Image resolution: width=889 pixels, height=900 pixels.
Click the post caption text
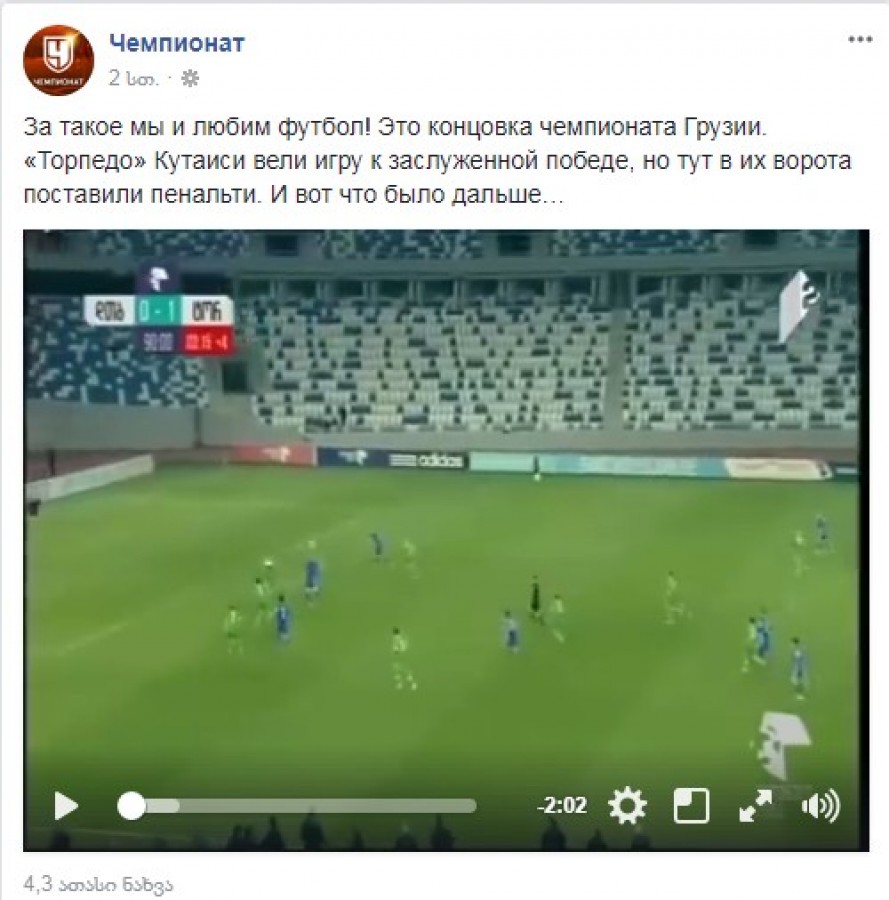click(x=437, y=161)
